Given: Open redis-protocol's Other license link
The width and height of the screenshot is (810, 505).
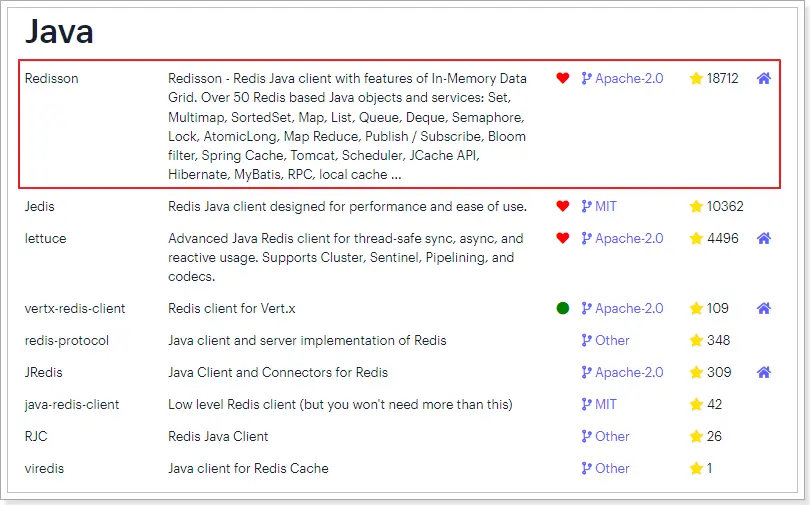Looking at the screenshot, I should pyautogui.click(x=605, y=340).
